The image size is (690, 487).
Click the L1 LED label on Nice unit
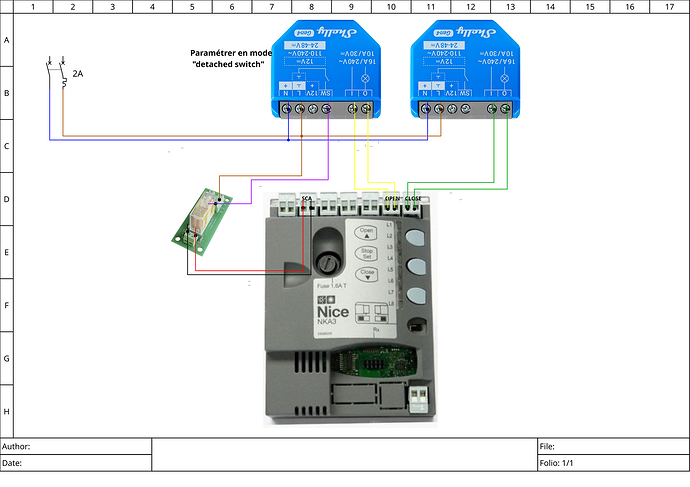tap(389, 225)
